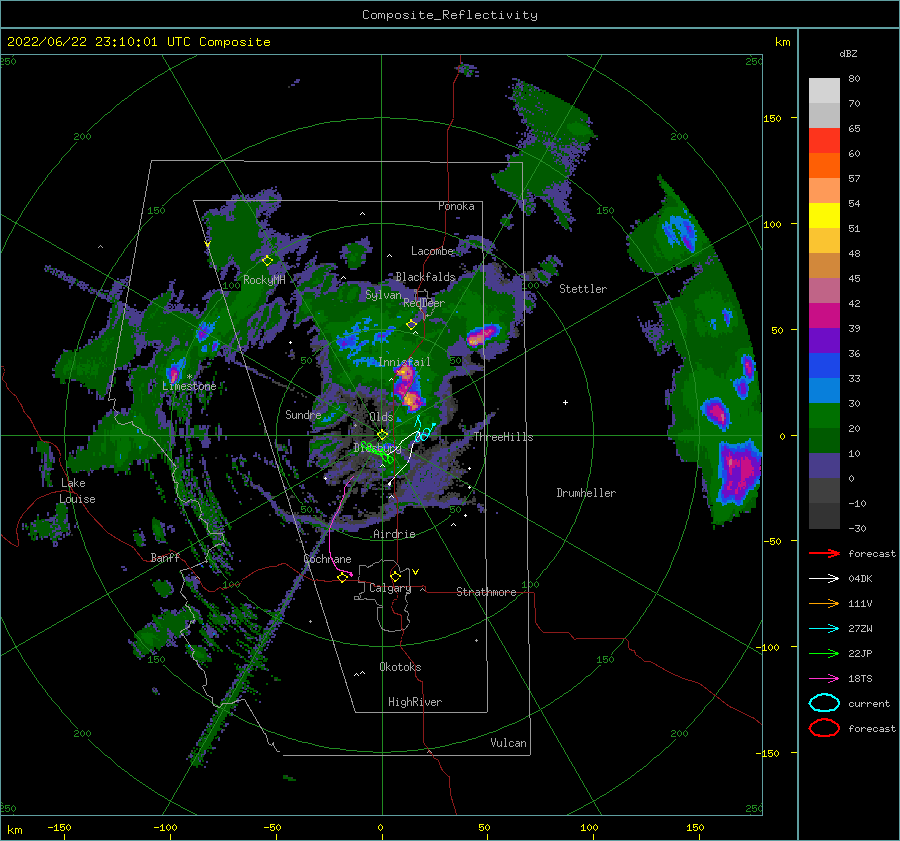Image resolution: width=900 pixels, height=841 pixels.
Task: Click the RockyMH label
Action: tap(264, 280)
